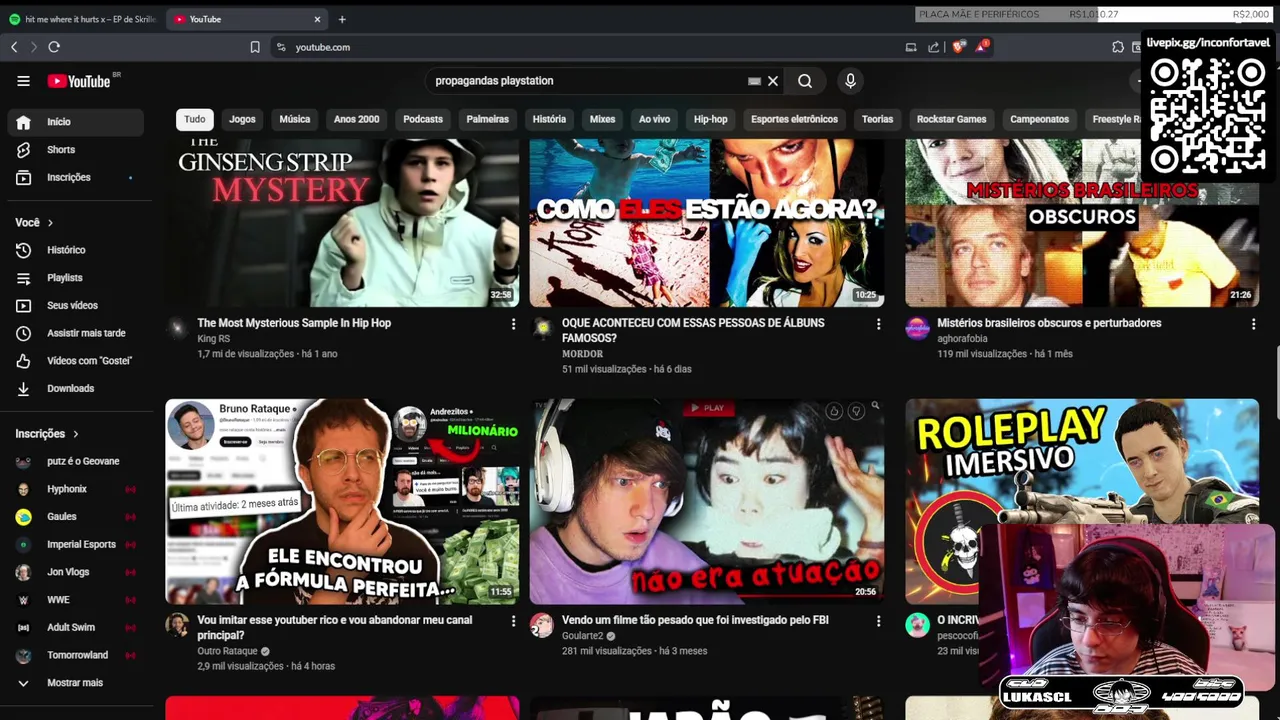This screenshot has width=1280, height=720.
Task: Click the install app icon in address bar
Action: tap(911, 47)
